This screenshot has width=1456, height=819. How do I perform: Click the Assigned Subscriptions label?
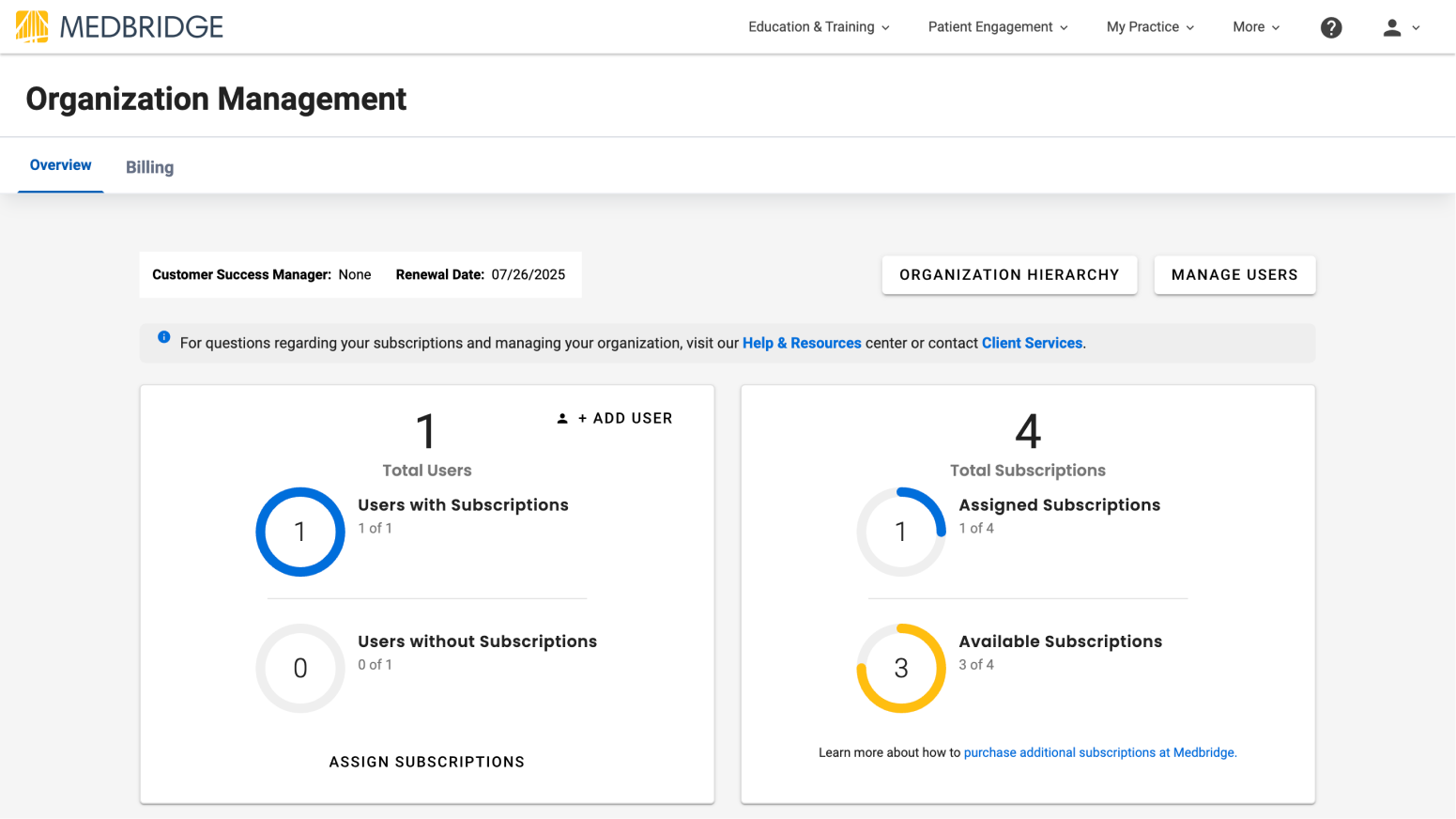click(x=1059, y=505)
